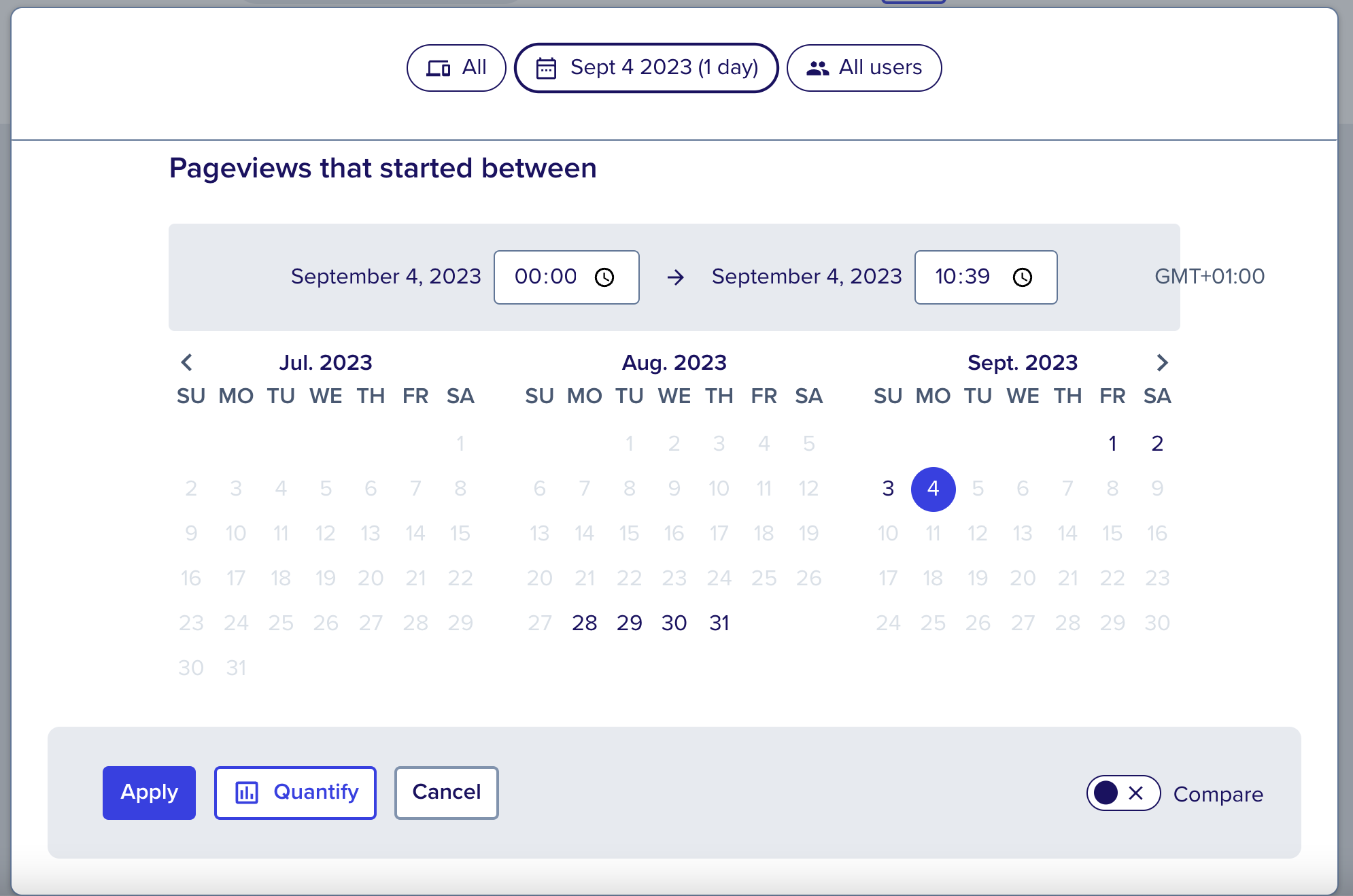The height and width of the screenshot is (896, 1353).
Task: Toggle the Compare switch
Action: click(1123, 793)
